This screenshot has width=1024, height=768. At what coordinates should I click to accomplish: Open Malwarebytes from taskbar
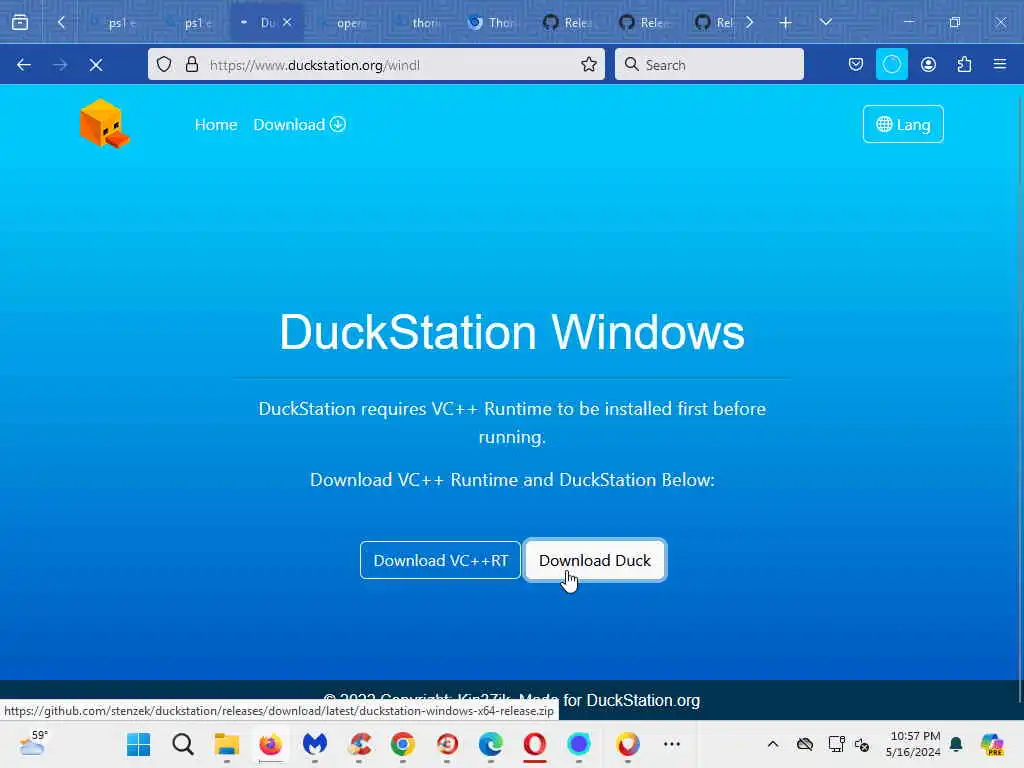[x=315, y=744]
